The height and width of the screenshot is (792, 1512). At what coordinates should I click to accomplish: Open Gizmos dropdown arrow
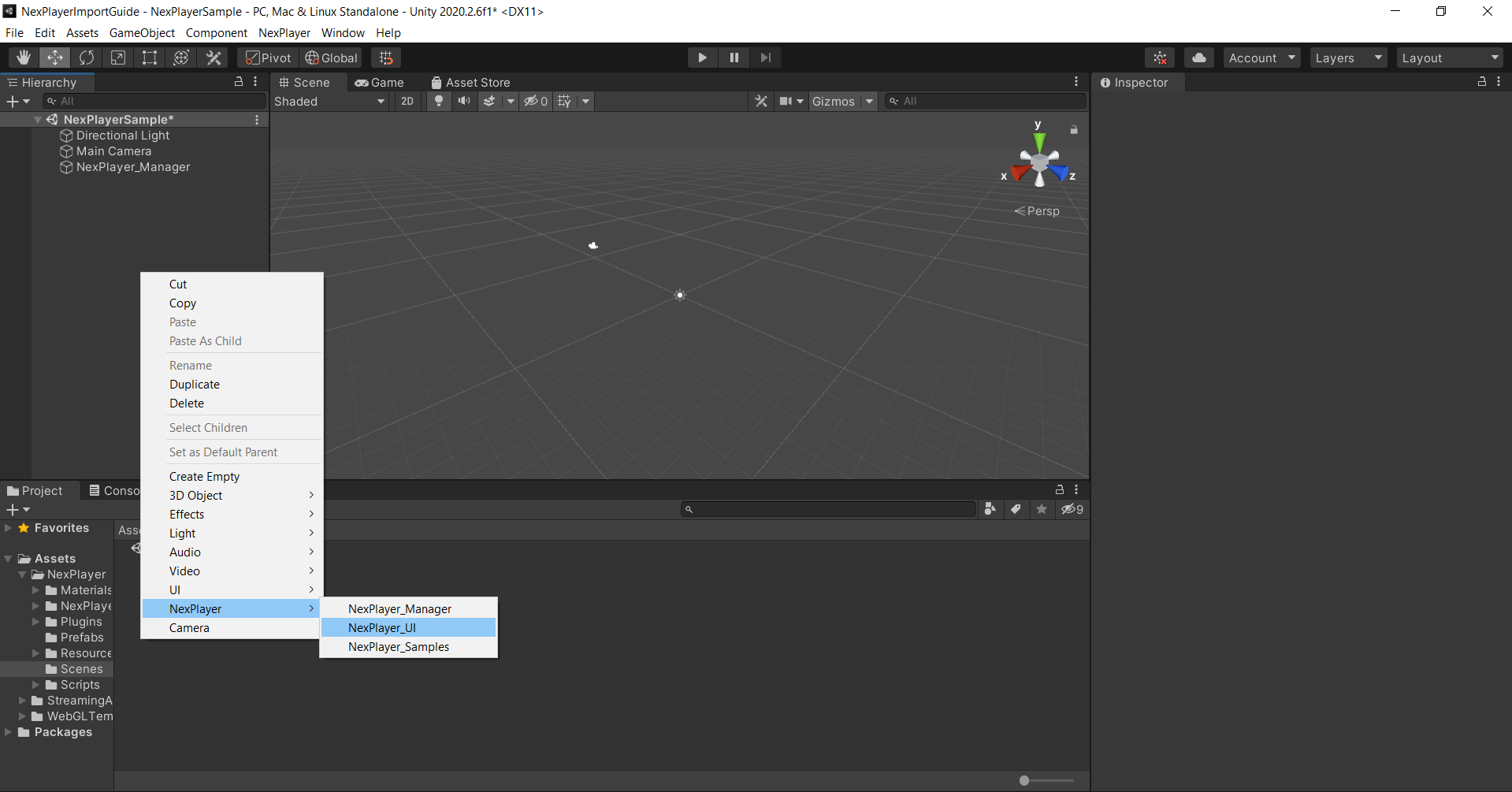point(869,101)
